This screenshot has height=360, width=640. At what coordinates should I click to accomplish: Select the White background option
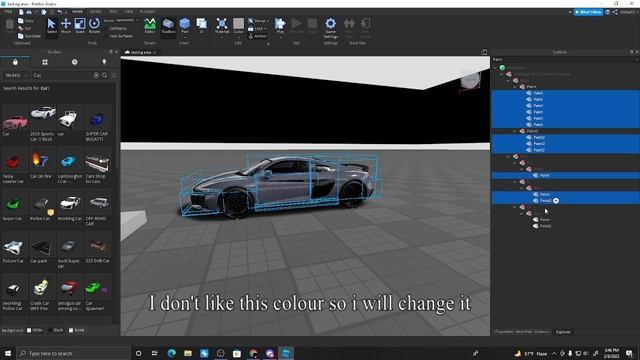(x=35, y=330)
